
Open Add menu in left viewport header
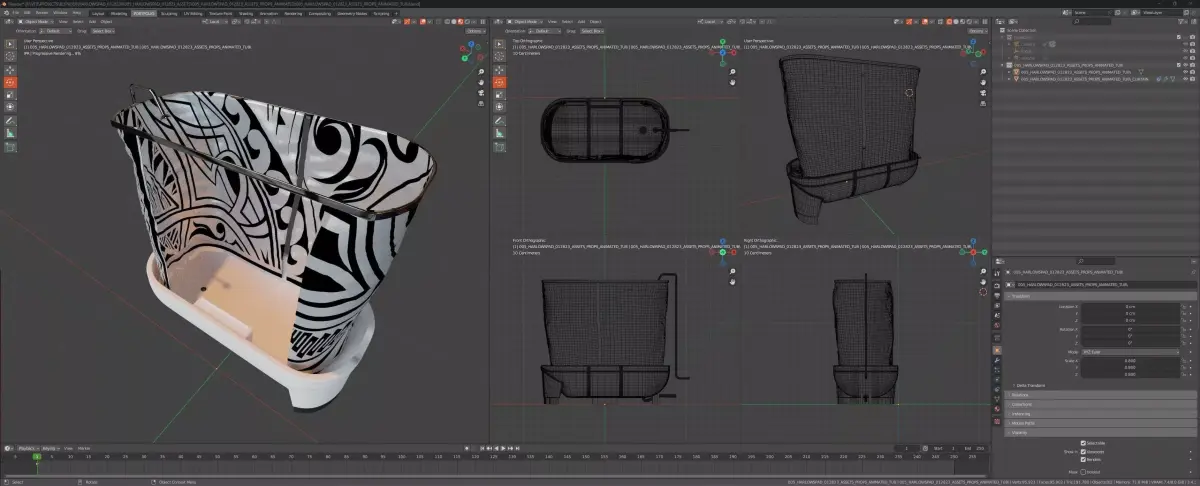pyautogui.click(x=92, y=21)
